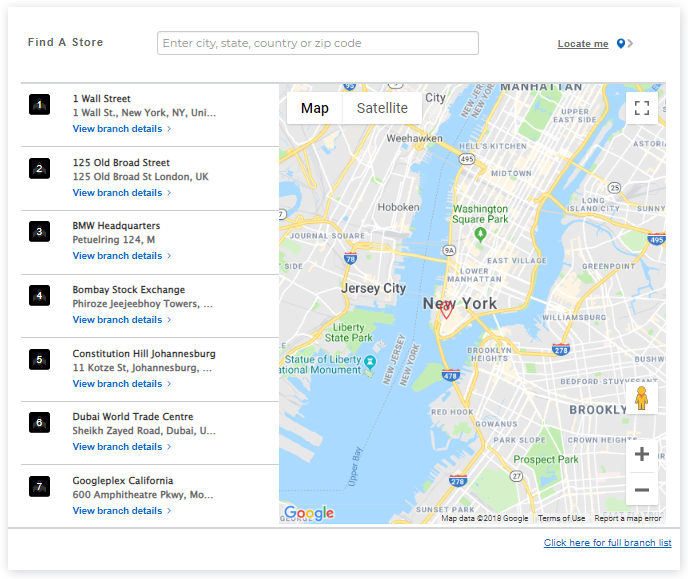Viewport: 688px width, 579px height.
Task: Click the Washington Square Park green marker
Action: coord(480,235)
